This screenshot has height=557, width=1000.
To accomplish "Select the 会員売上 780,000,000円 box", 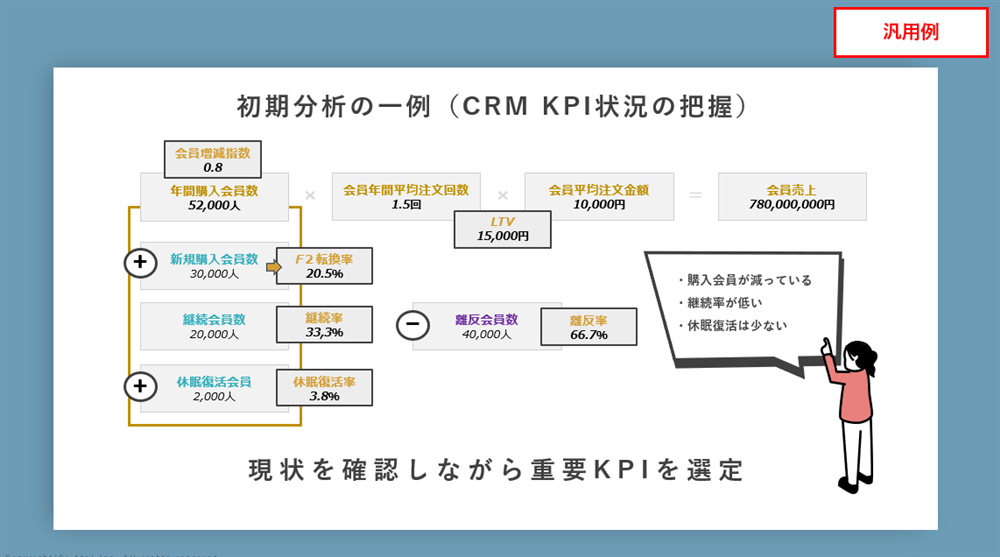I will coord(792,197).
